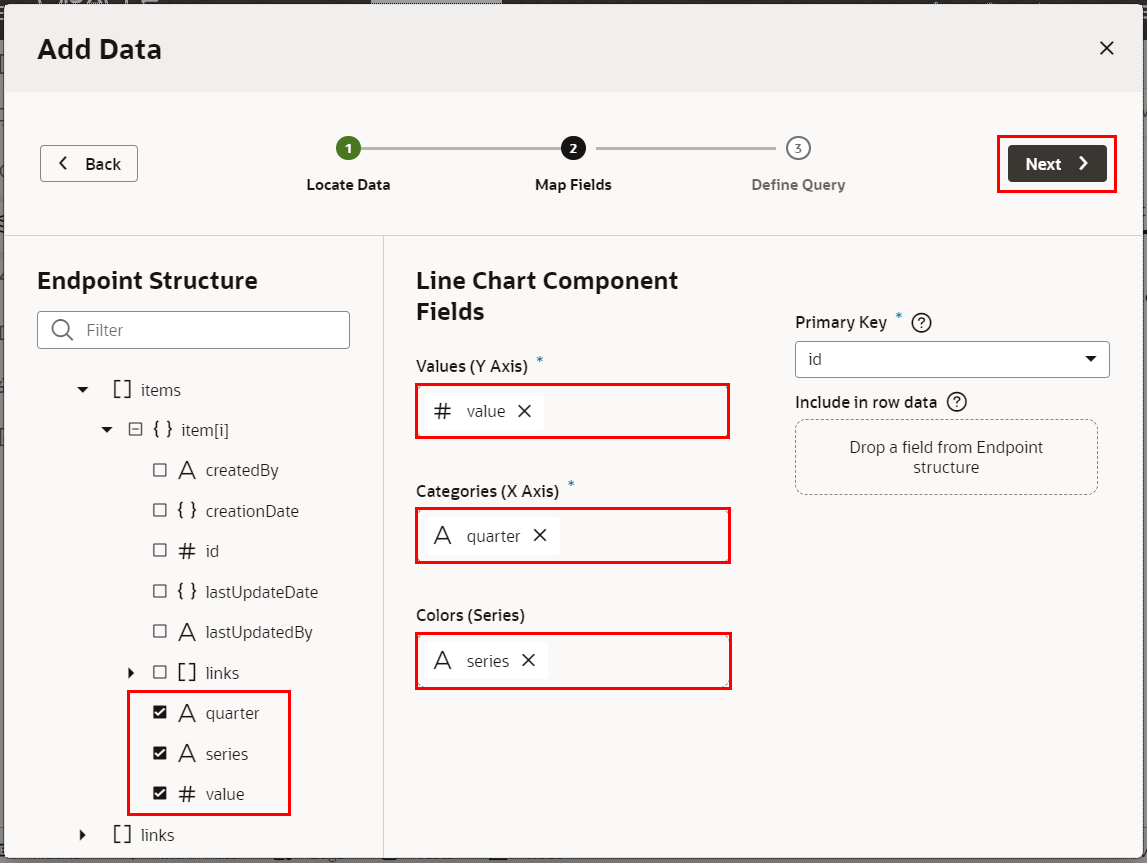Check the createdBy field checkbox
The height and width of the screenshot is (863, 1147).
[160, 470]
